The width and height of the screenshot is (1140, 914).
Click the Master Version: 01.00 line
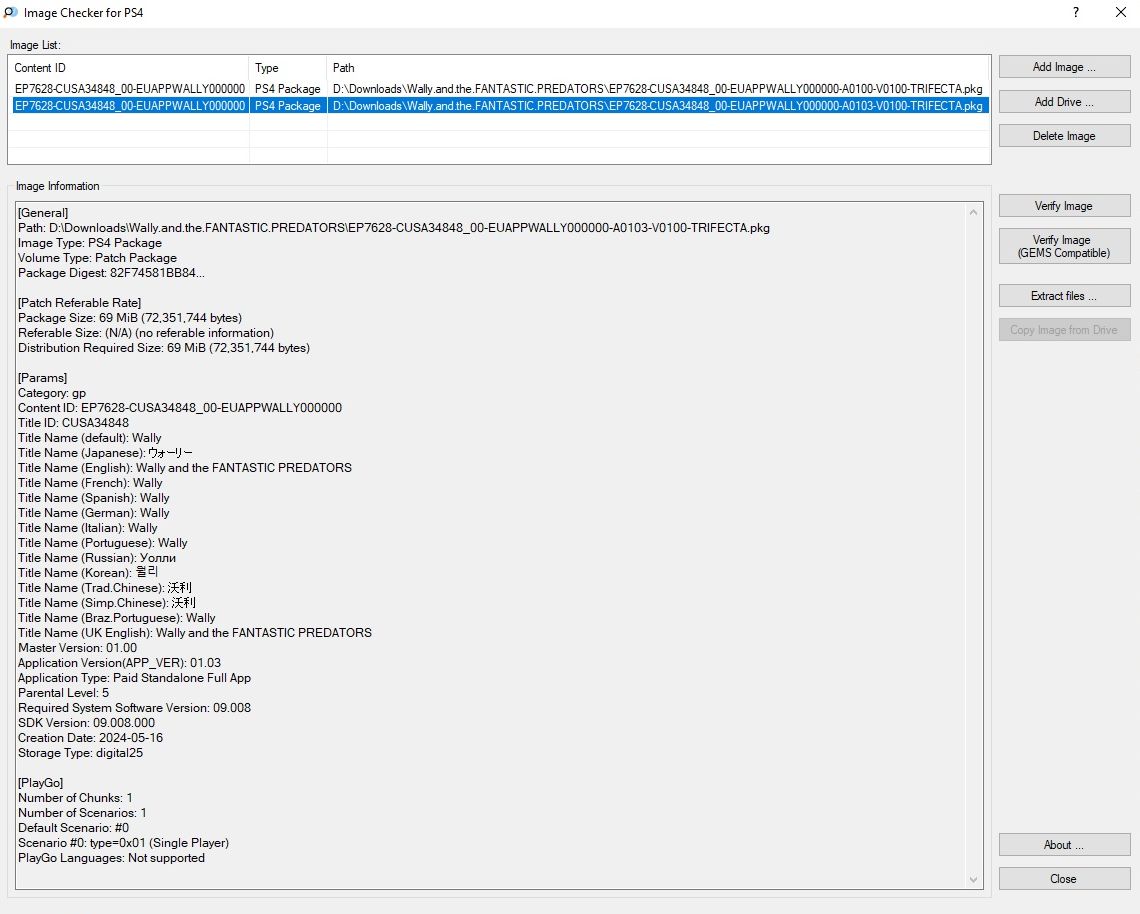point(78,649)
